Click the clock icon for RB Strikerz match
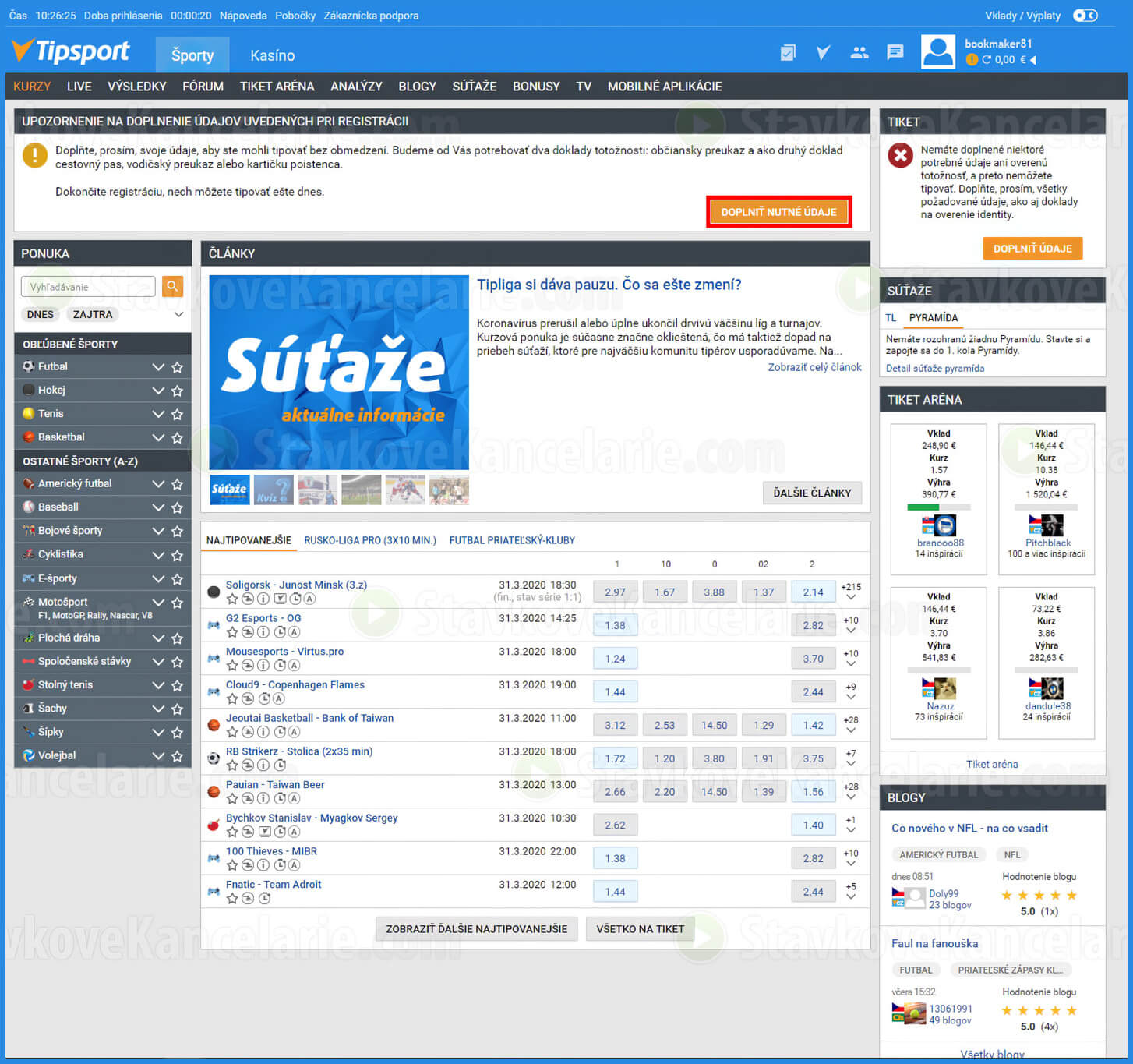 (x=279, y=765)
